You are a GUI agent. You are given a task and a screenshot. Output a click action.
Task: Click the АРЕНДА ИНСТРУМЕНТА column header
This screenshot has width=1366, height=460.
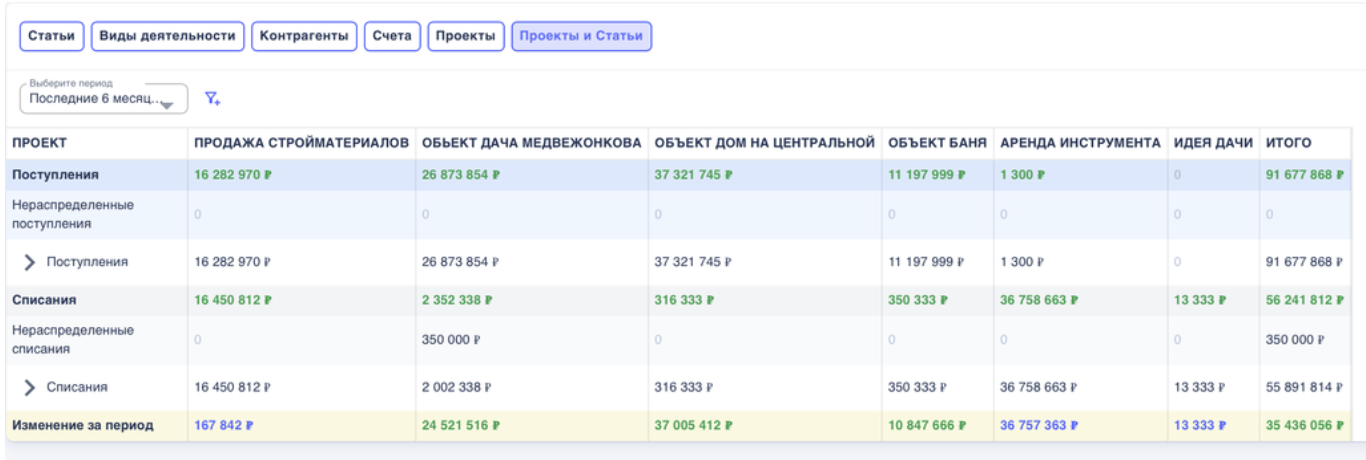[1080, 143]
